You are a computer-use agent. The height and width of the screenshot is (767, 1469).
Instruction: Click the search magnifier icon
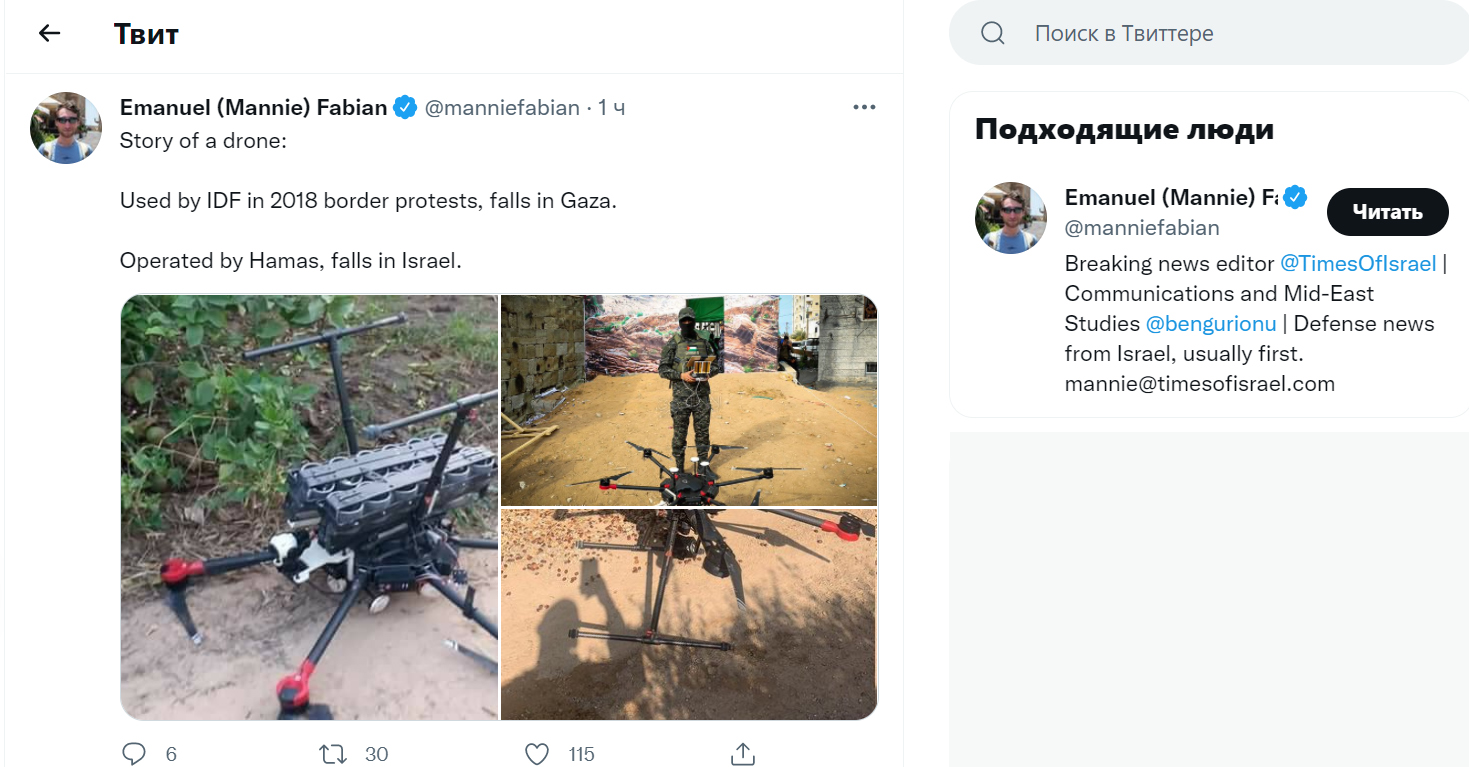(x=992, y=33)
